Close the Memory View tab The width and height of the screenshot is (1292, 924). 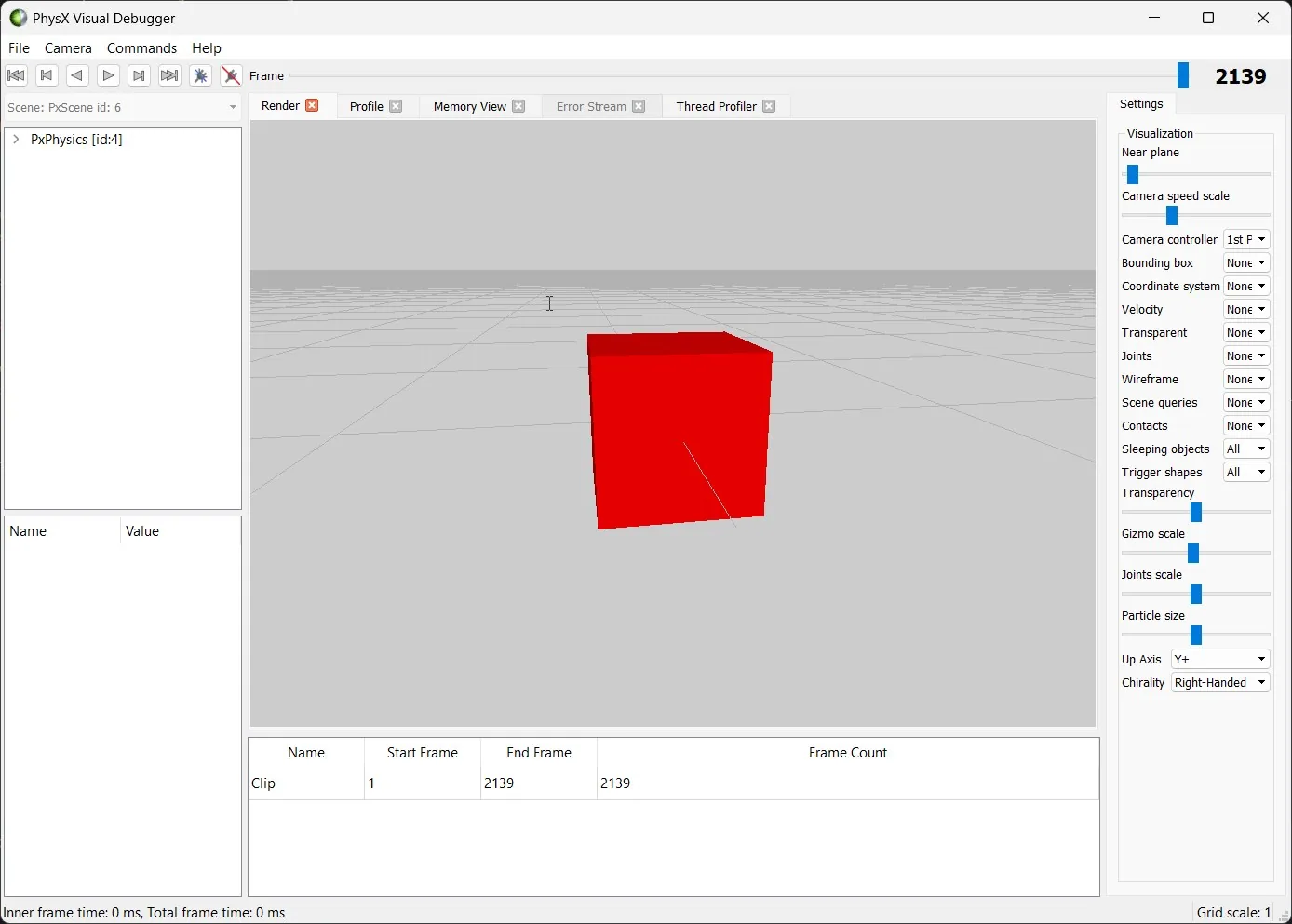point(519,106)
